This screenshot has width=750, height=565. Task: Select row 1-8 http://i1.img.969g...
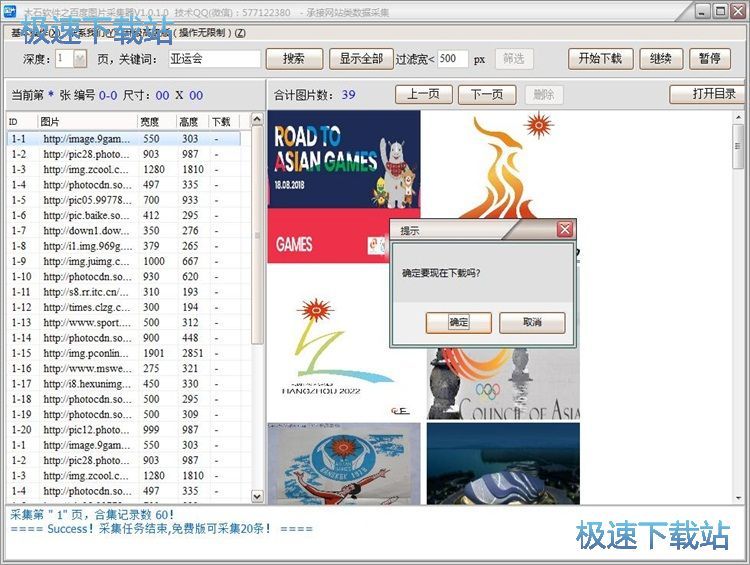tap(124, 246)
